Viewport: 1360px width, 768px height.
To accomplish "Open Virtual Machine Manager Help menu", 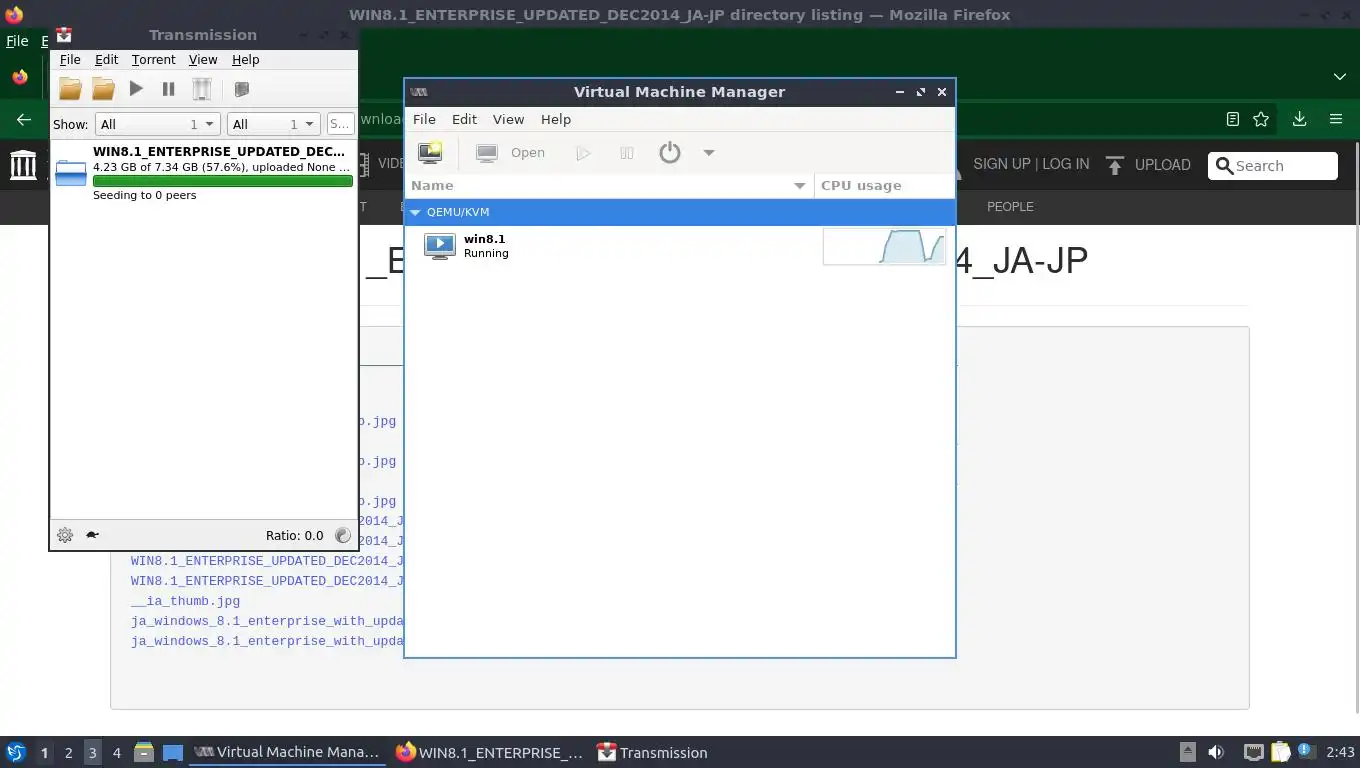I will (x=556, y=119).
